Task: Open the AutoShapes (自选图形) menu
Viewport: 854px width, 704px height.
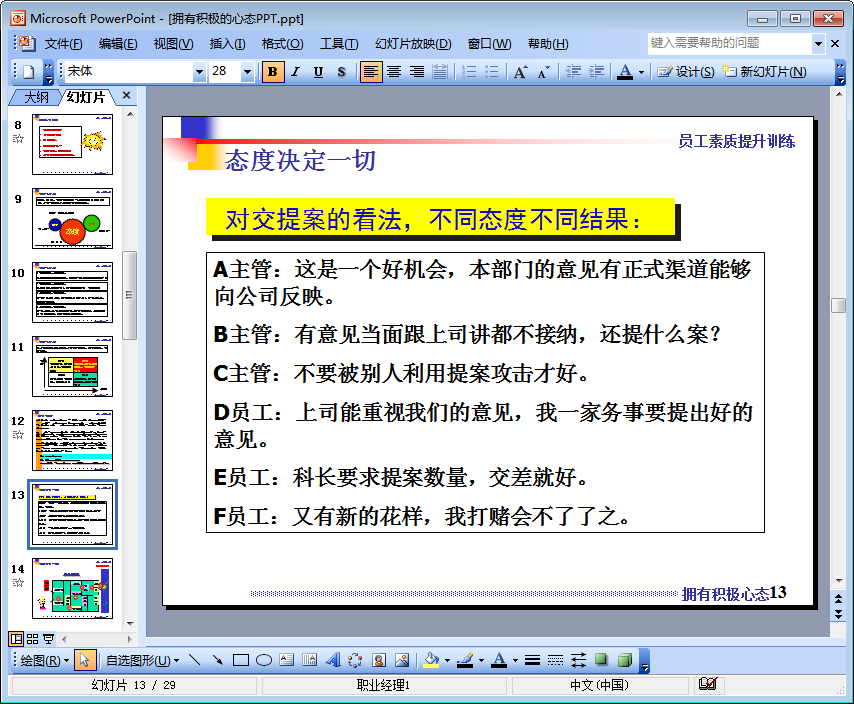Action: pos(142,660)
